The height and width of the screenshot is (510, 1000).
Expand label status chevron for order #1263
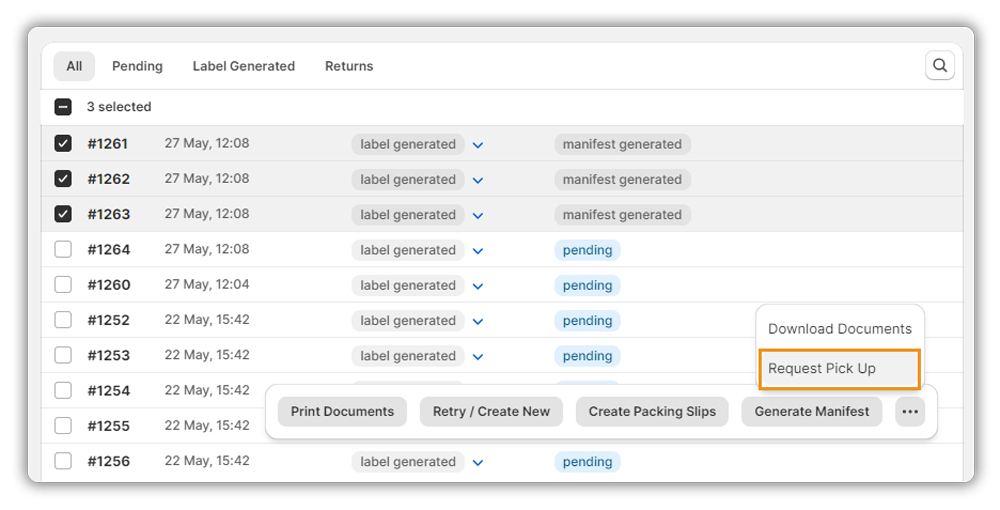(478, 215)
